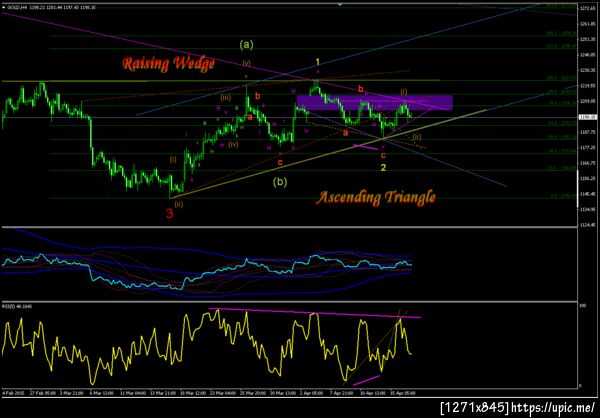Screen dimensions: 600x418
Task: Click the 1145.45 price axis label
Action: pos(588,194)
